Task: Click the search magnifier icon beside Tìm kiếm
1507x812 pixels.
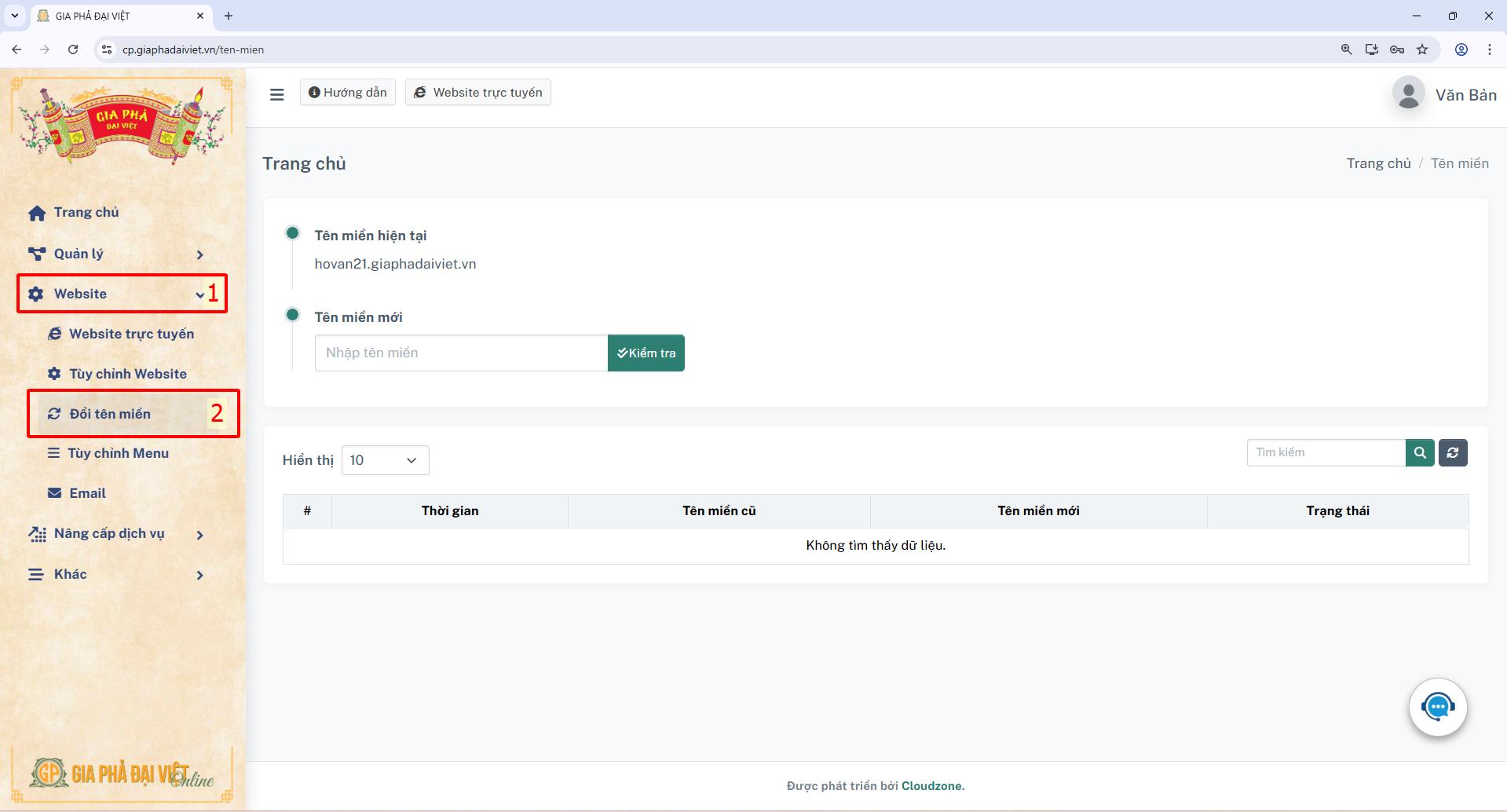Action: (x=1419, y=452)
